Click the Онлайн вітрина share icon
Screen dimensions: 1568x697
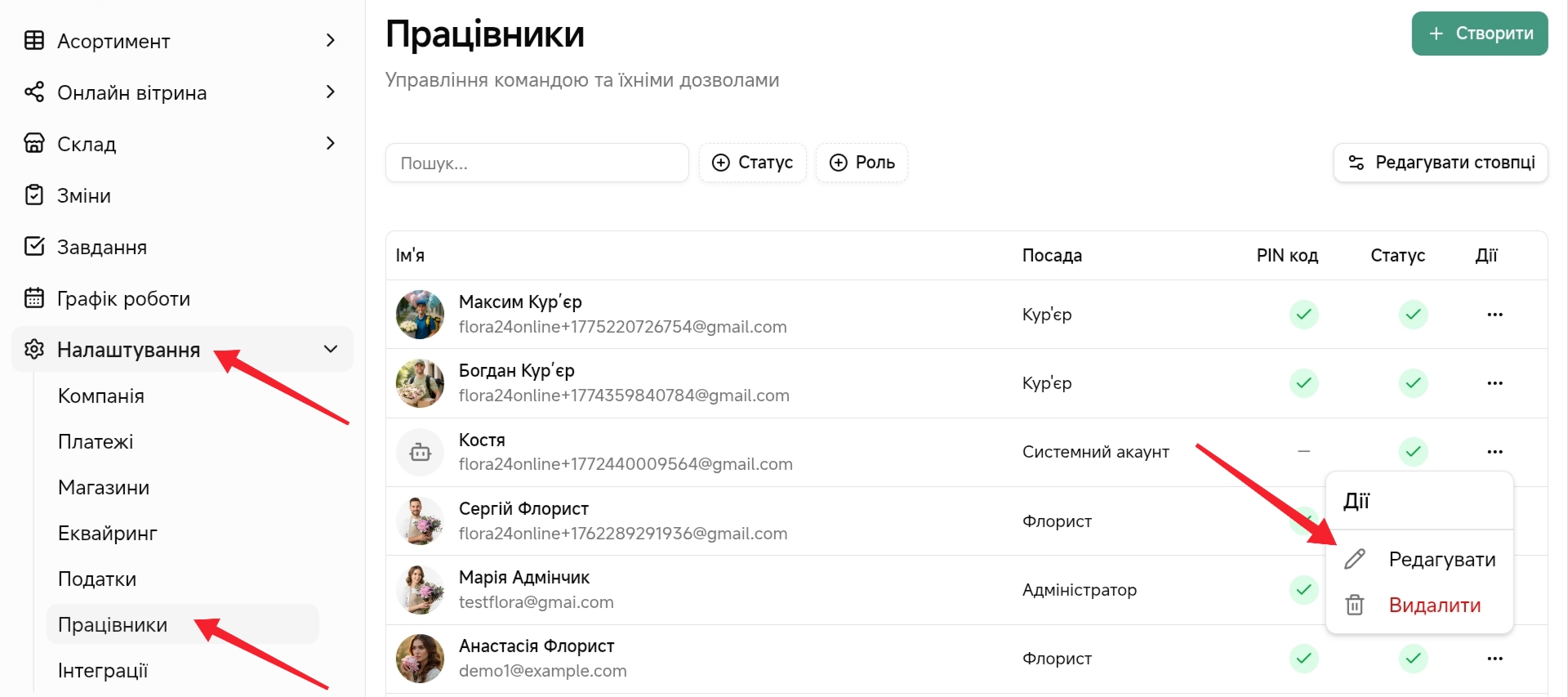tap(34, 92)
